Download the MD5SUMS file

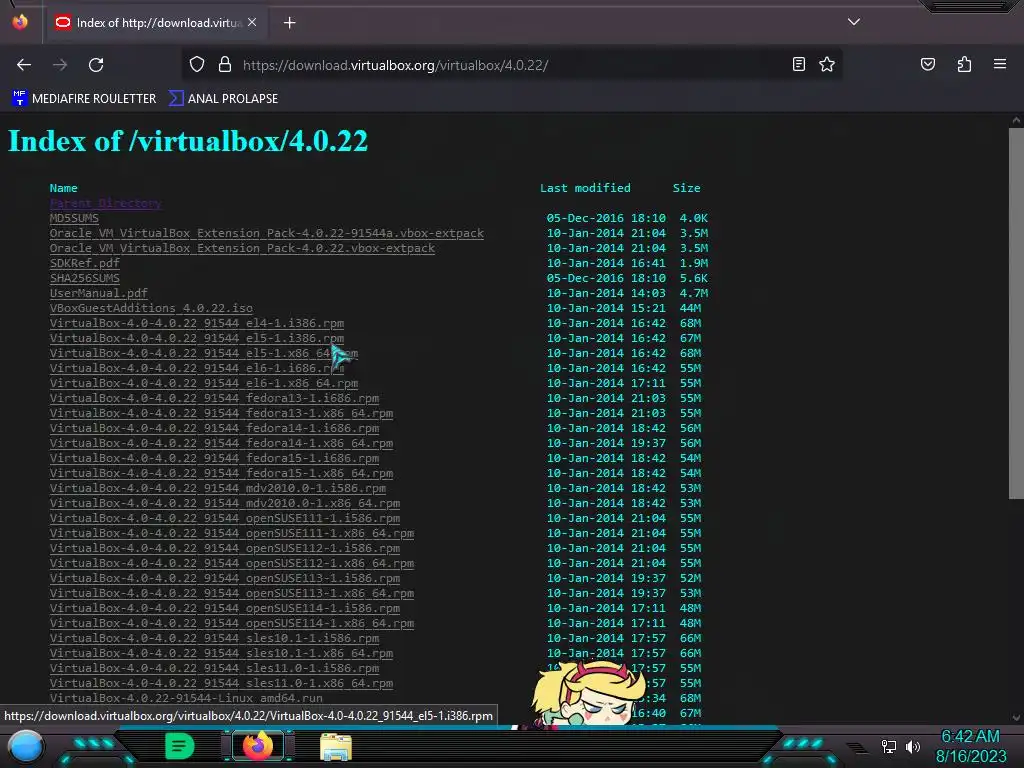tap(74, 218)
